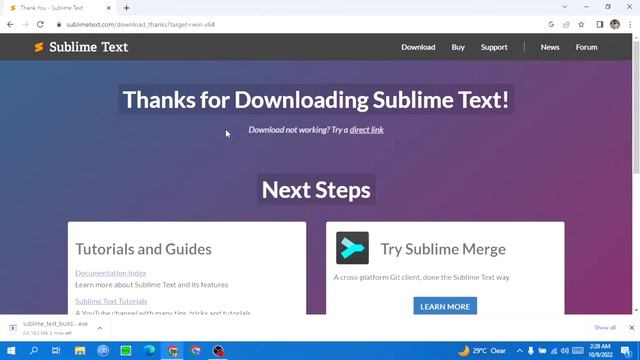Click the address bar URL
This screenshot has height=360, width=640.
tap(140, 24)
